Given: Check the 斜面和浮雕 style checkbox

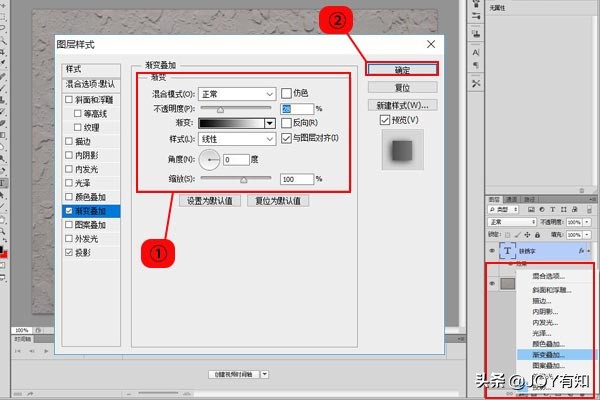Looking at the screenshot, I should tap(69, 100).
